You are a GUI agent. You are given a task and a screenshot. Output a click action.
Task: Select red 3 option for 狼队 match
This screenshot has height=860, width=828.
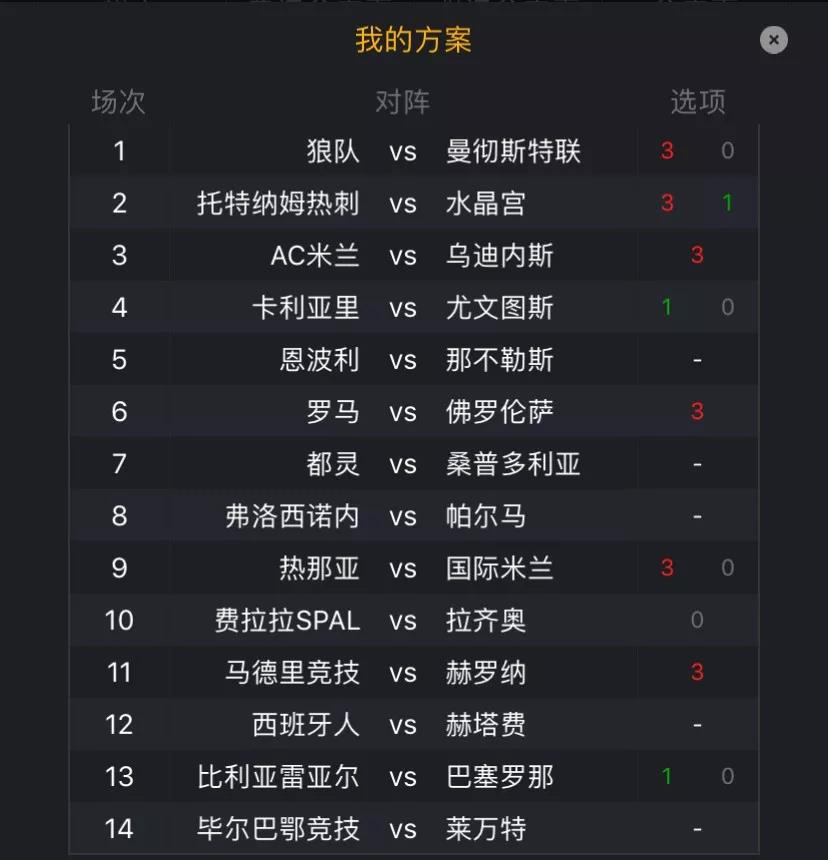point(667,151)
